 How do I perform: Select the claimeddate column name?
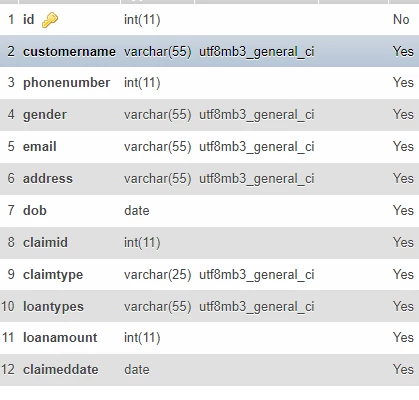coord(60,369)
